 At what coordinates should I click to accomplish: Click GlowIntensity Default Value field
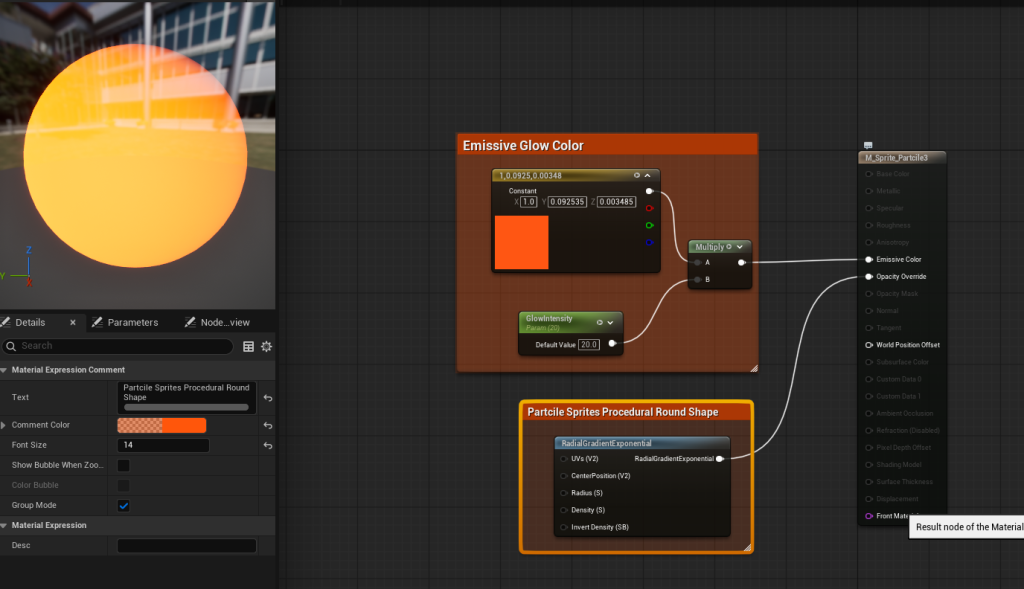pyautogui.click(x=588, y=344)
